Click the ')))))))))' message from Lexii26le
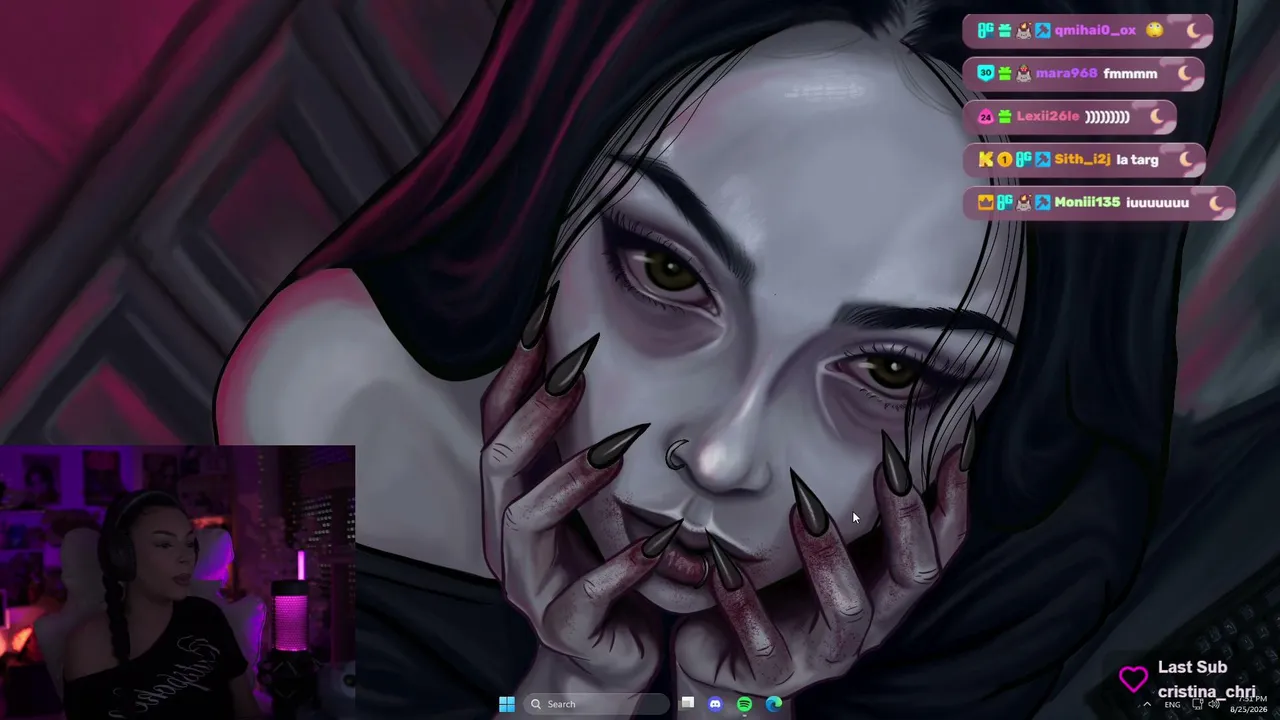The height and width of the screenshot is (720, 1280). (x=1107, y=116)
